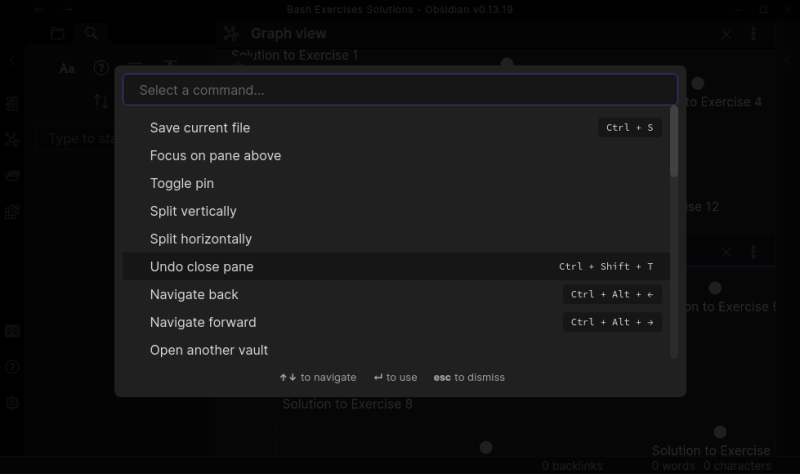The image size is (800, 474).
Task: Click the search sort order icon
Action: [101, 101]
